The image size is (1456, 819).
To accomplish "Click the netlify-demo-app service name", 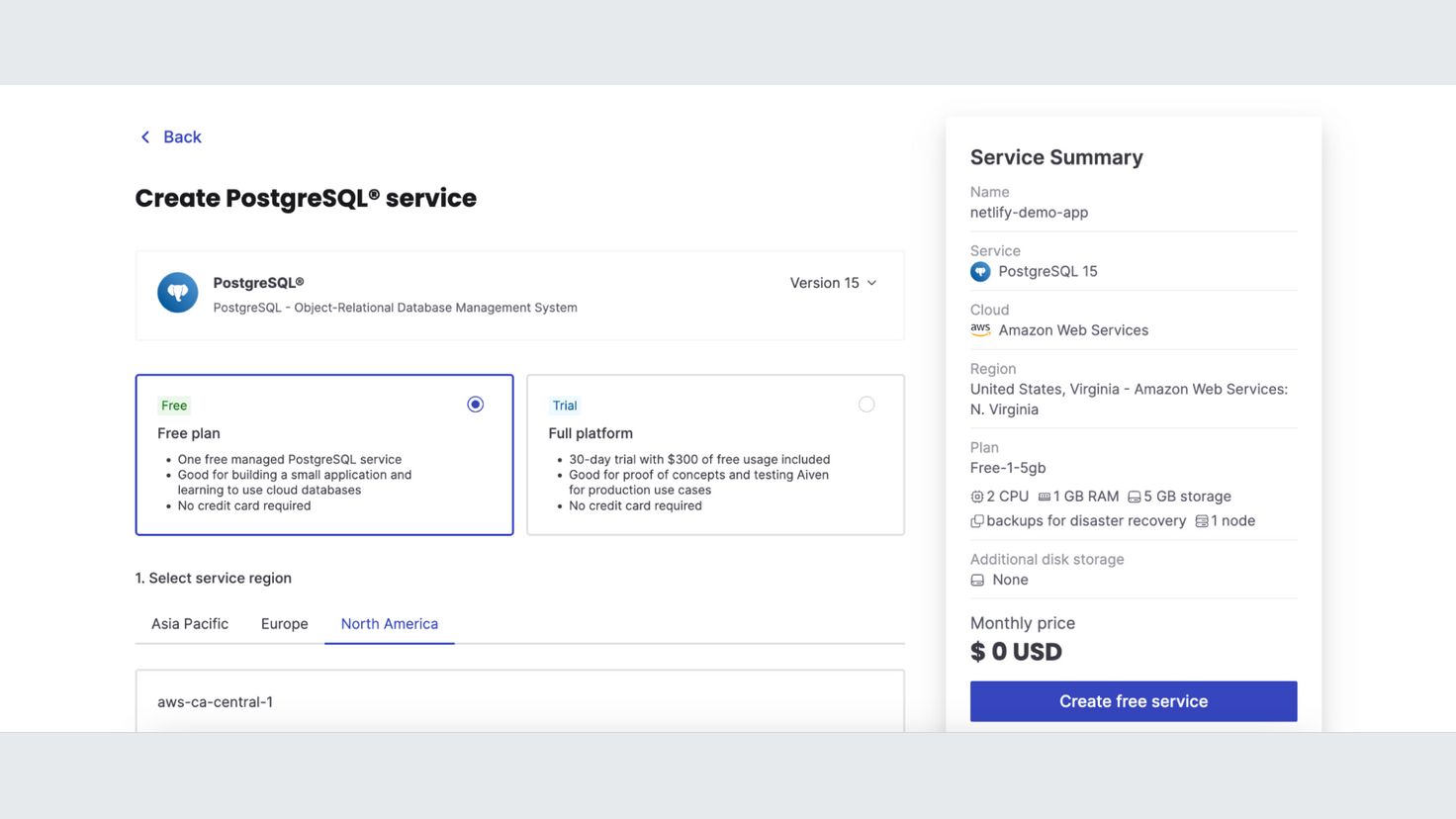I will (1029, 213).
